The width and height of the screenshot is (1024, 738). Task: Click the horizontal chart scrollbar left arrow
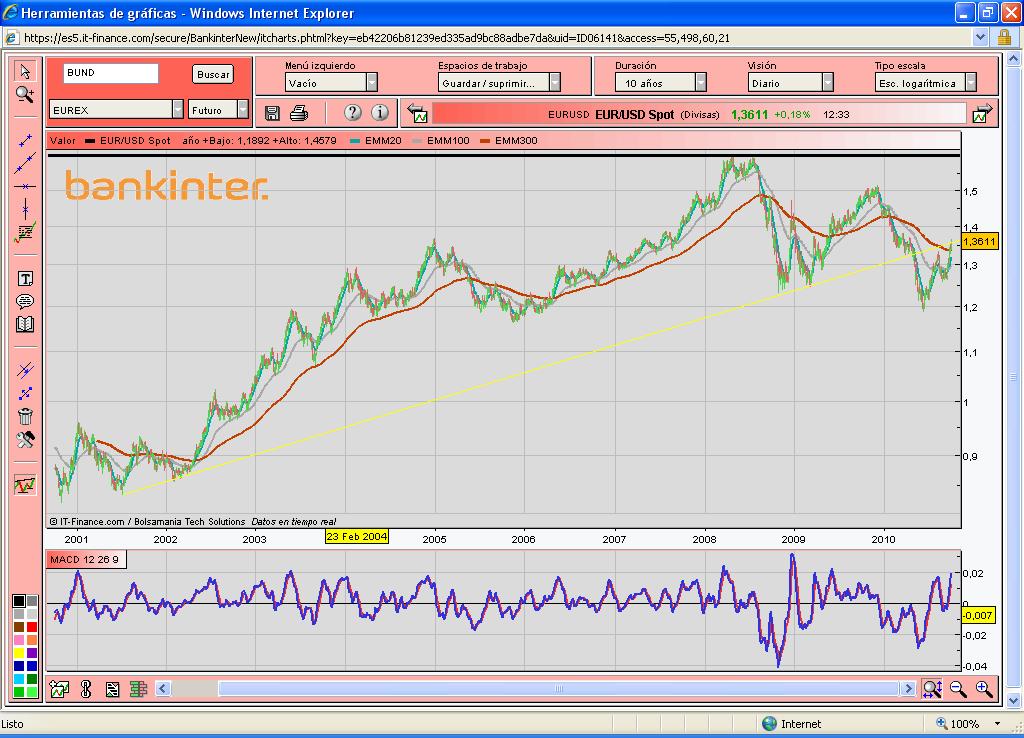164,688
